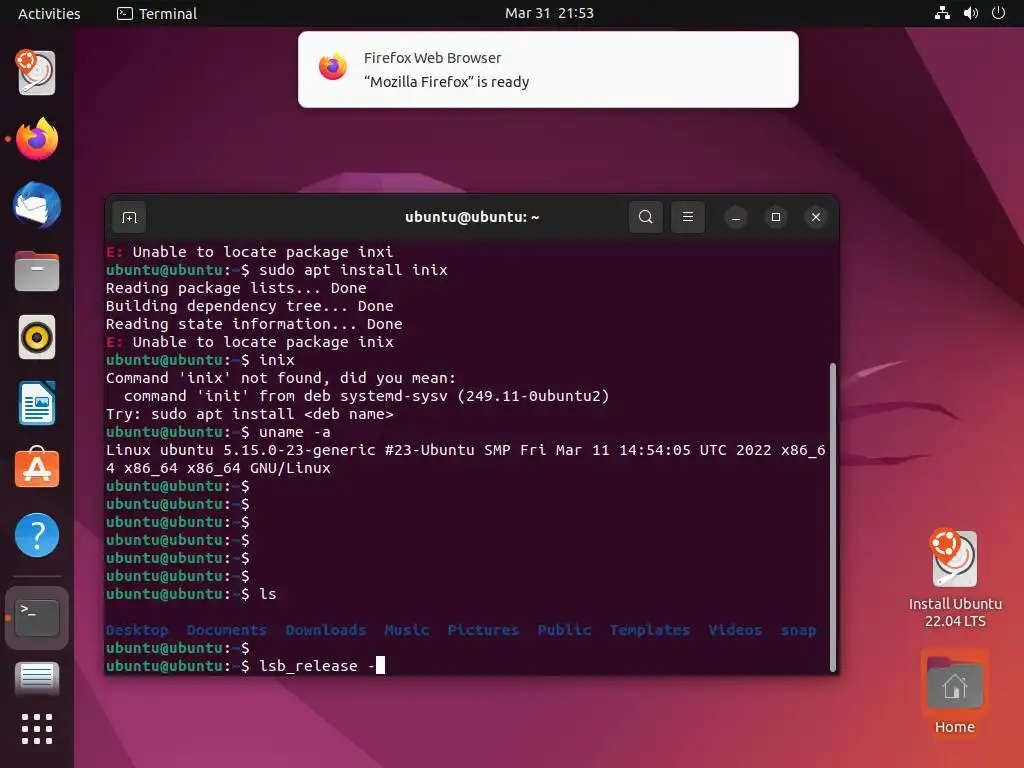This screenshot has height=768, width=1024.
Task: Click the Terminal search icon
Action: pyautogui.click(x=645, y=217)
